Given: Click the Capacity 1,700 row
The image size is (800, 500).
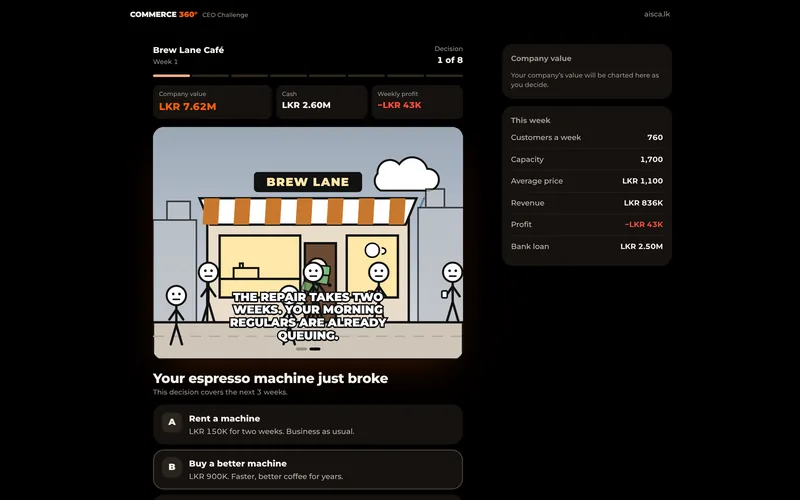Looking at the screenshot, I should [x=587, y=159].
